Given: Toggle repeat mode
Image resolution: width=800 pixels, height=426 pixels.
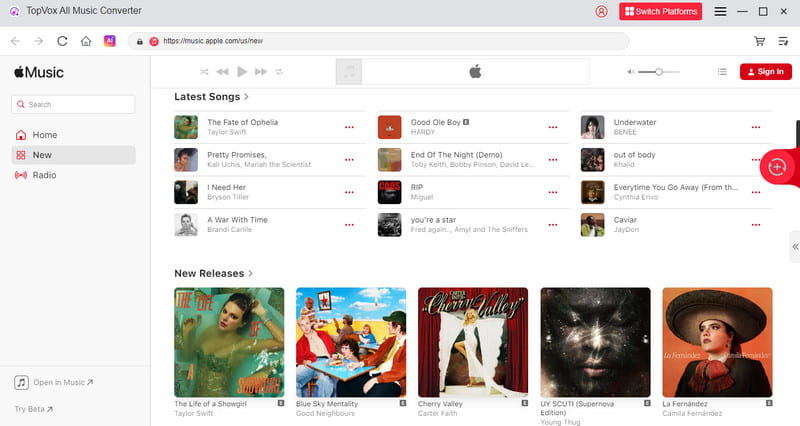Looking at the screenshot, I should click(x=279, y=71).
